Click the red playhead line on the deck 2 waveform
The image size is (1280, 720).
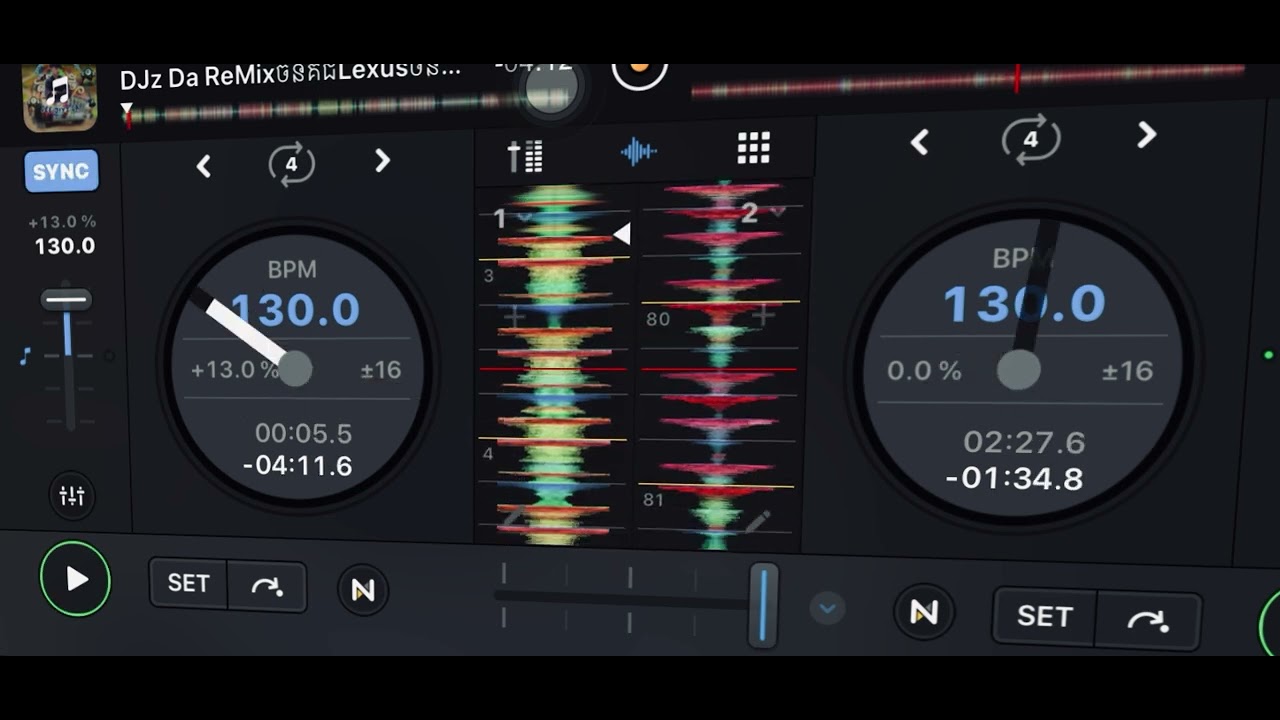pos(719,370)
